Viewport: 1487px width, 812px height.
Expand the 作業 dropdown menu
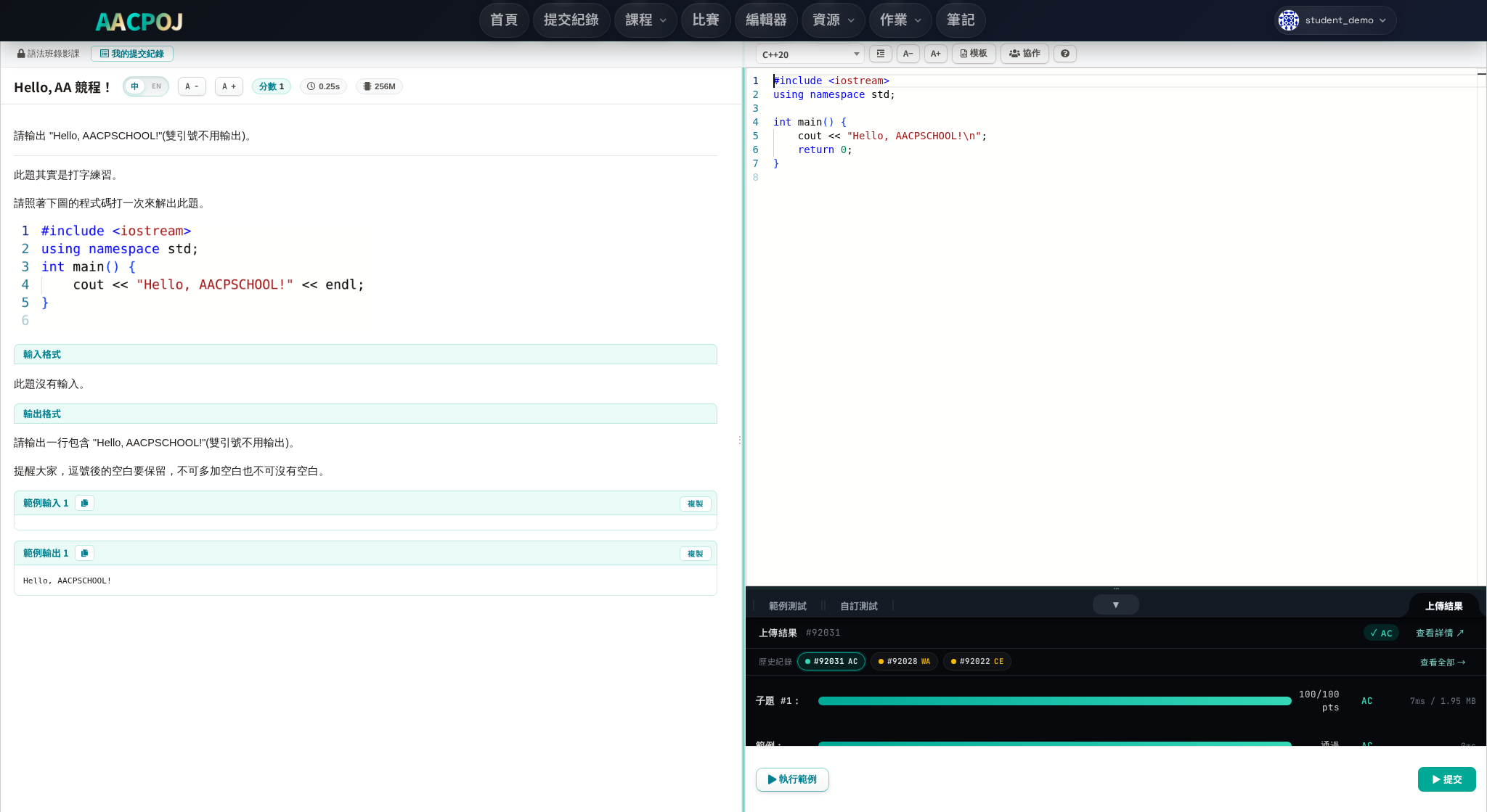900,20
